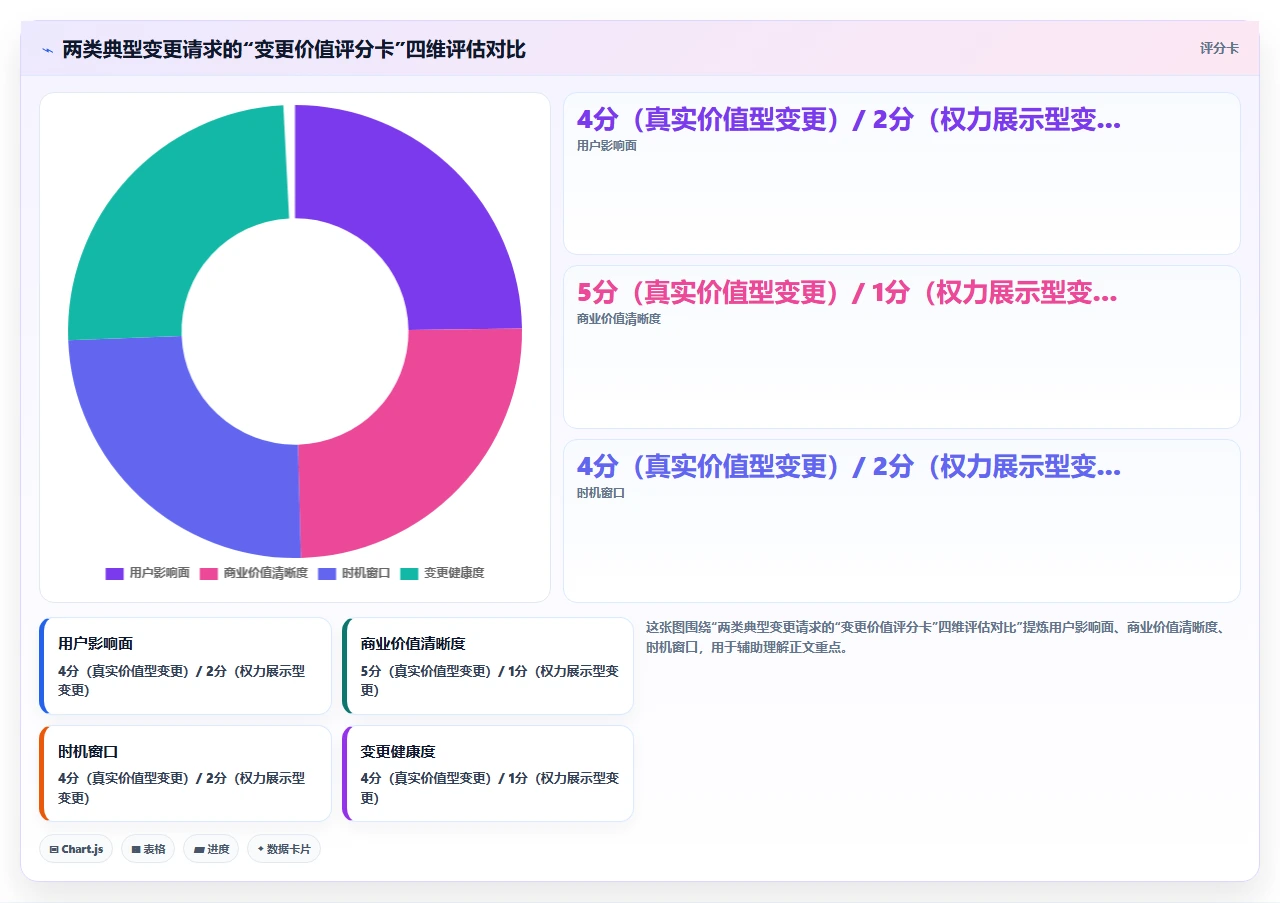Click 时机窗口 text in chart legend
Image resolution: width=1280 pixels, height=903 pixels.
(366, 573)
